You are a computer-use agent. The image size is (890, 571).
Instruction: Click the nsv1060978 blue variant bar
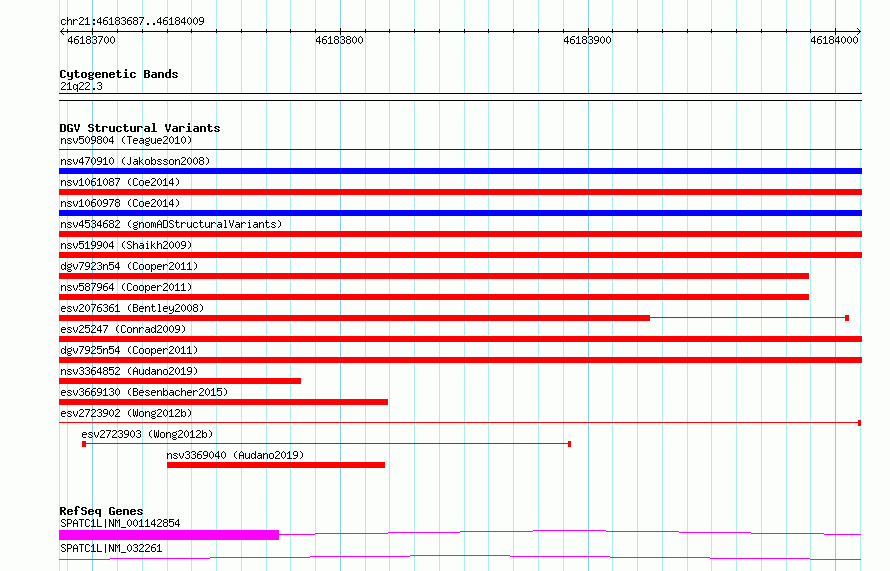coord(460,213)
